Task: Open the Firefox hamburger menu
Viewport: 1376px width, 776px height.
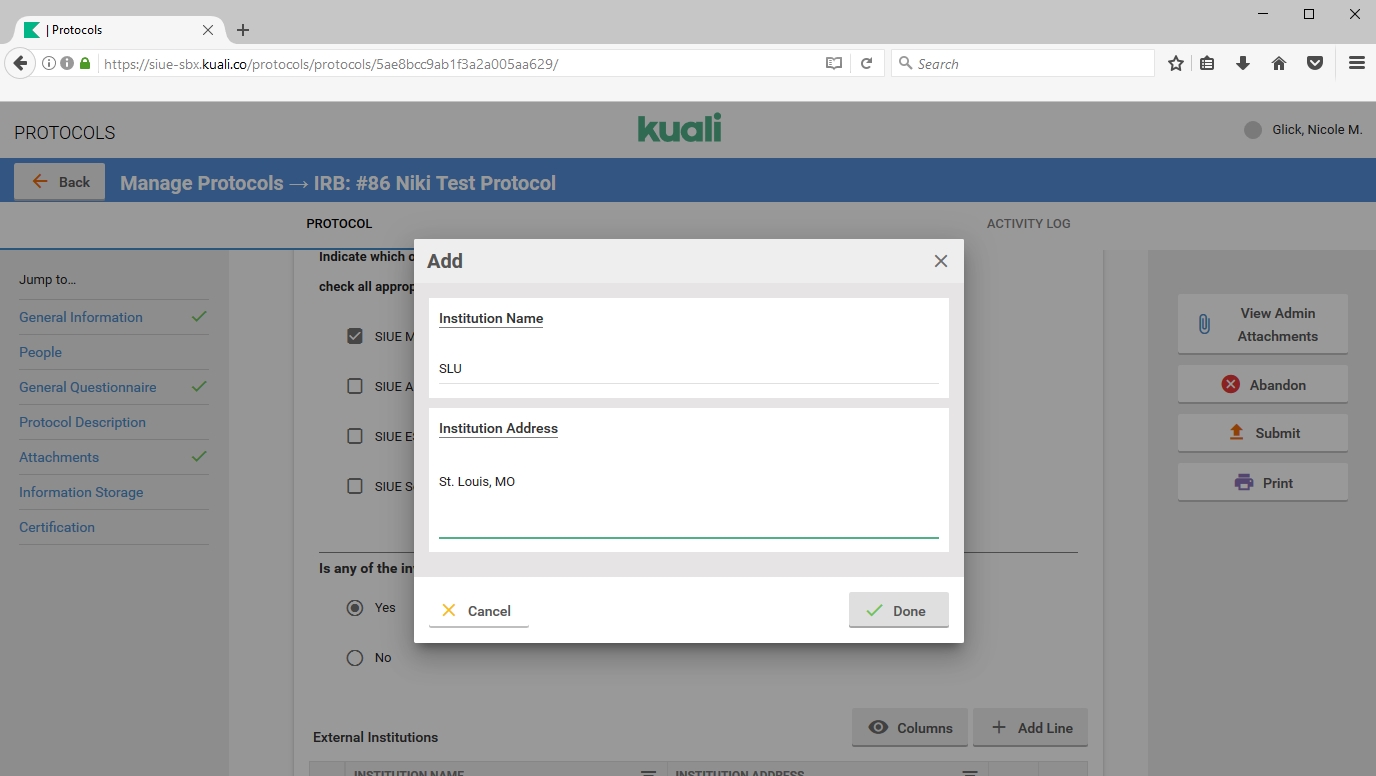Action: tap(1356, 63)
